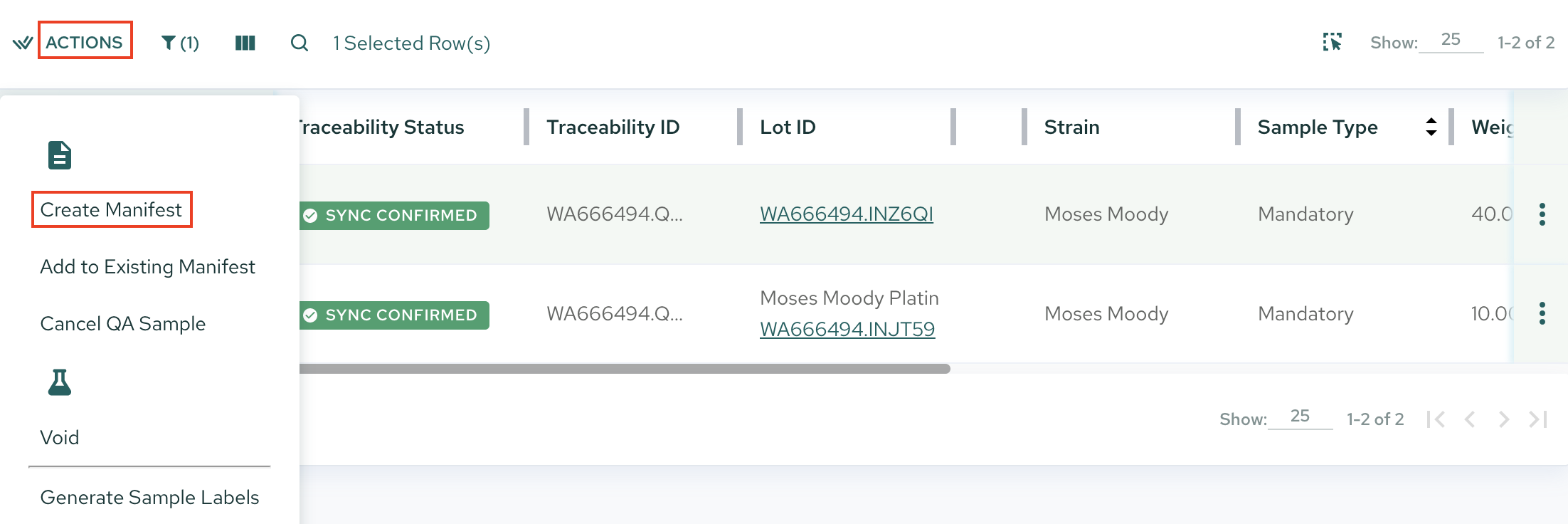
Task: Toggle sorting on the Sample Type column
Action: pos(1431,127)
